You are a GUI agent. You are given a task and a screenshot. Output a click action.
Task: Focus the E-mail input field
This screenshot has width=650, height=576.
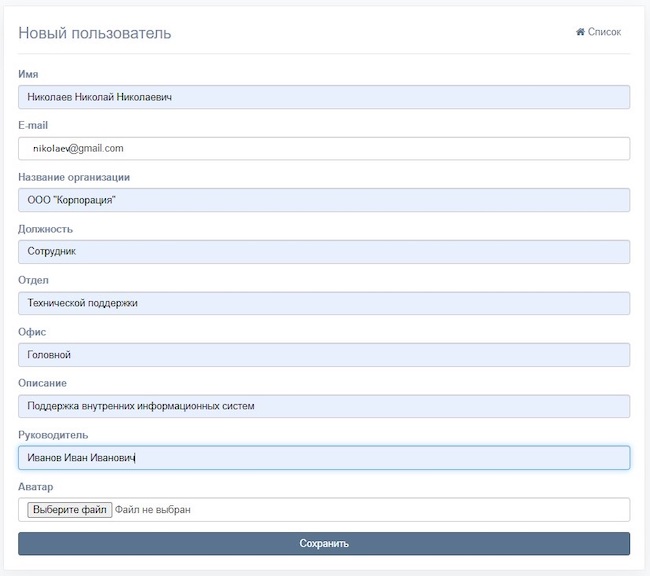(324, 148)
